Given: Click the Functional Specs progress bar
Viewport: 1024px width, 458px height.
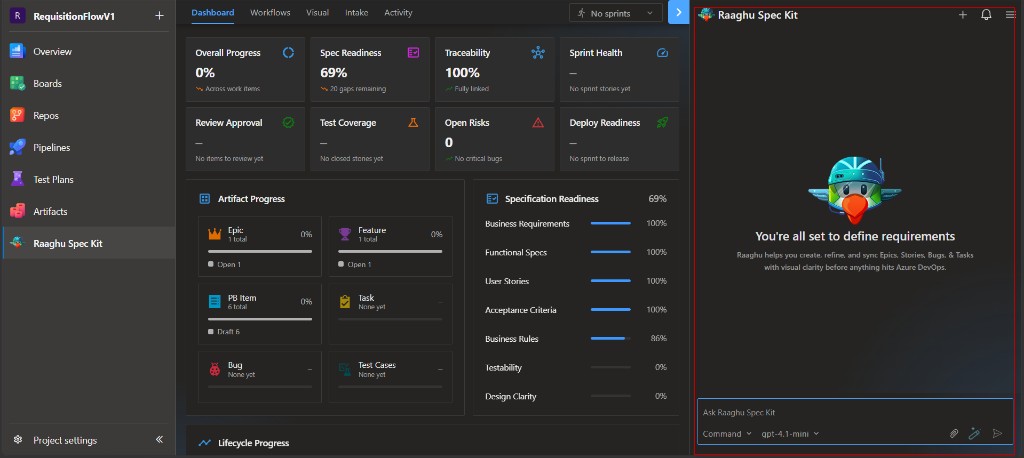Looking at the screenshot, I should (611, 252).
